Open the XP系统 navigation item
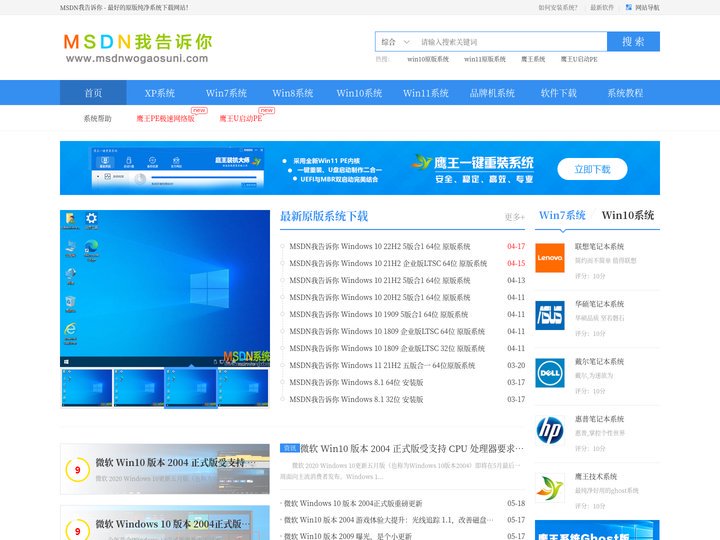This screenshot has width=720, height=540. pyautogui.click(x=160, y=93)
